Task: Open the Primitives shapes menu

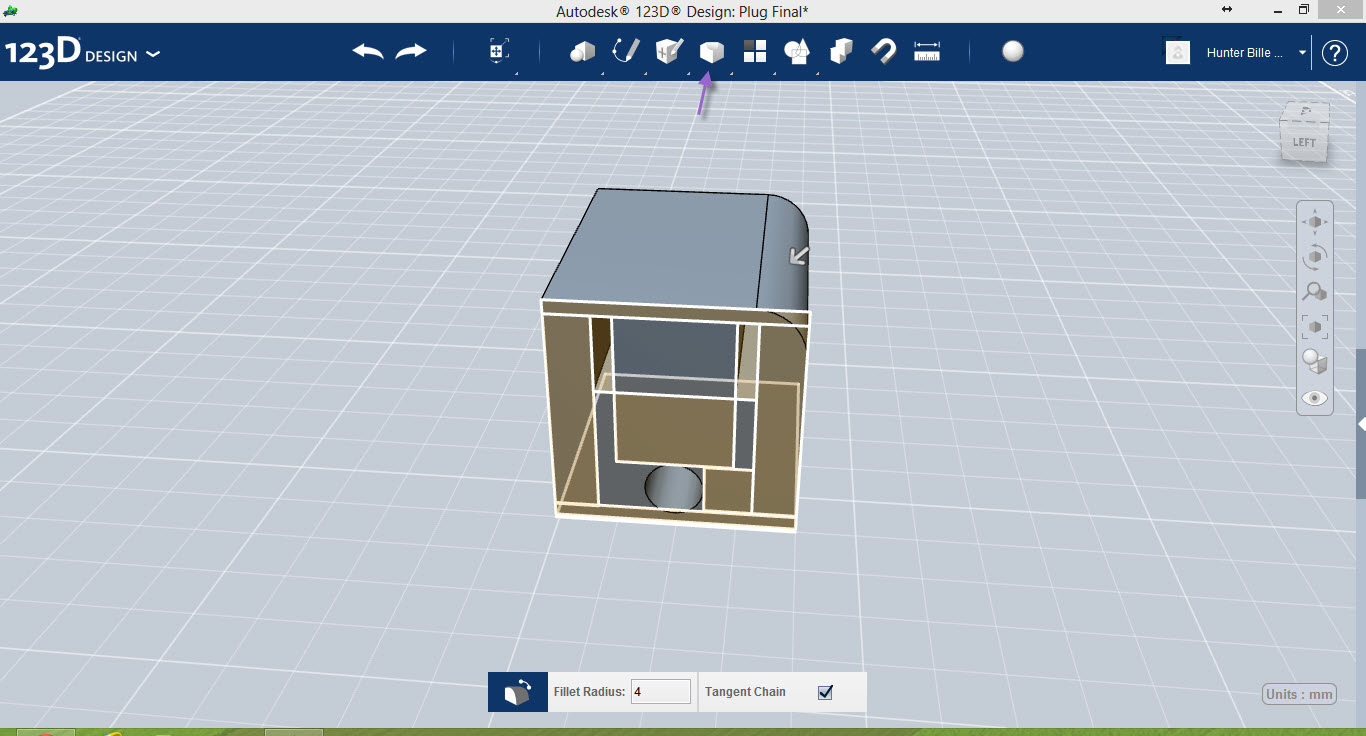Action: tap(583, 52)
